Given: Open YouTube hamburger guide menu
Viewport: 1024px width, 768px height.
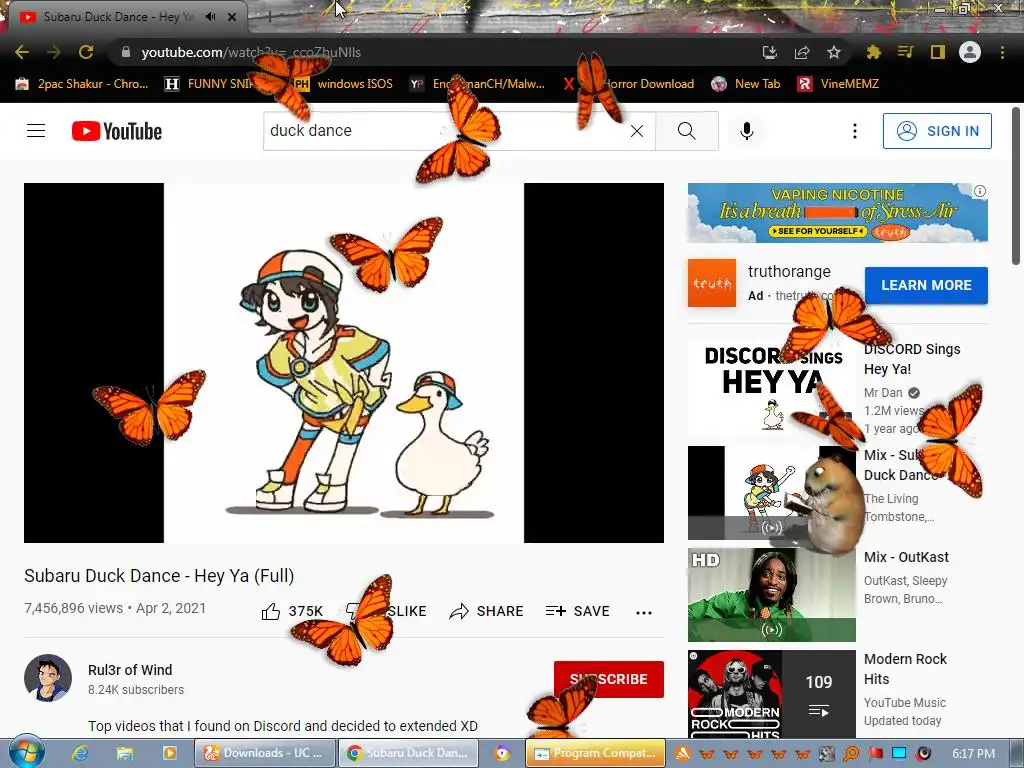Looking at the screenshot, I should (36, 131).
